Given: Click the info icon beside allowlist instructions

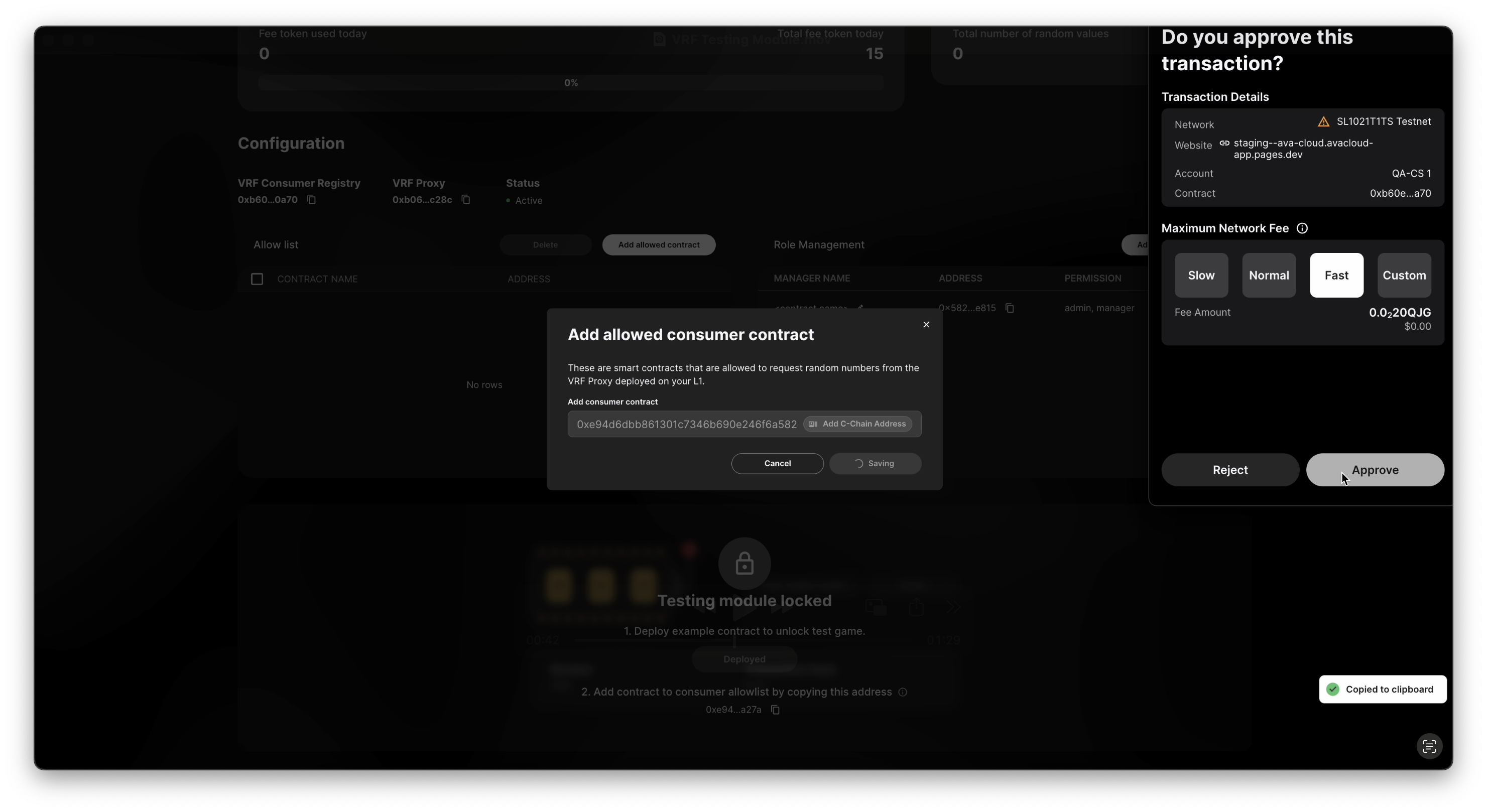Looking at the screenshot, I should point(903,692).
